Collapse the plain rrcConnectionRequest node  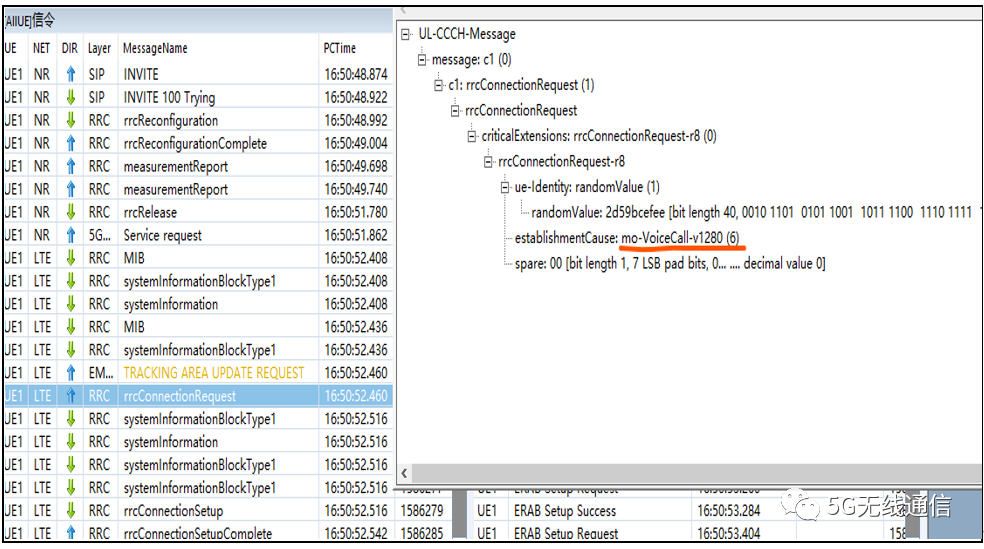click(x=455, y=110)
